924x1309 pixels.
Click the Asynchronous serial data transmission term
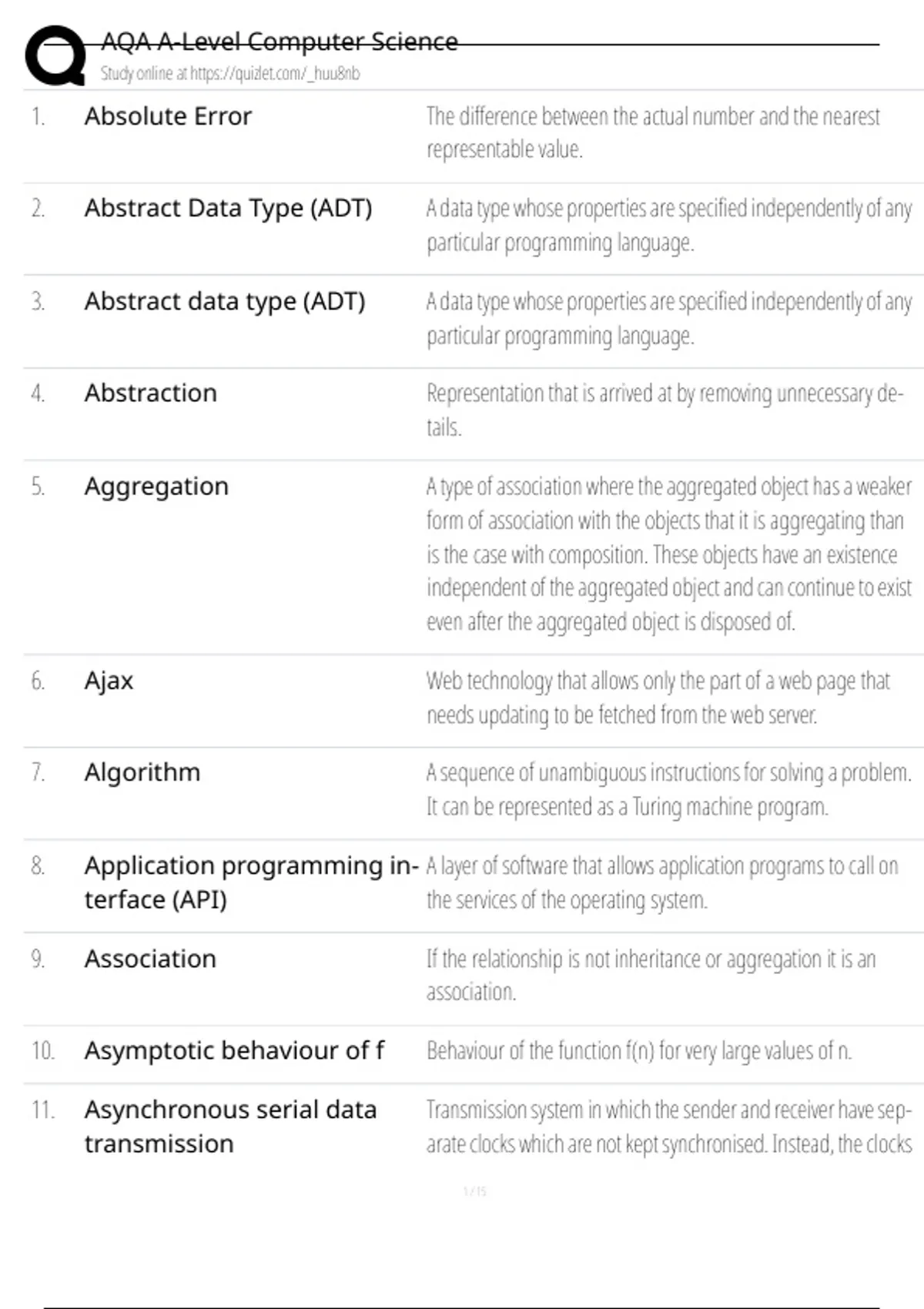pos(230,1127)
